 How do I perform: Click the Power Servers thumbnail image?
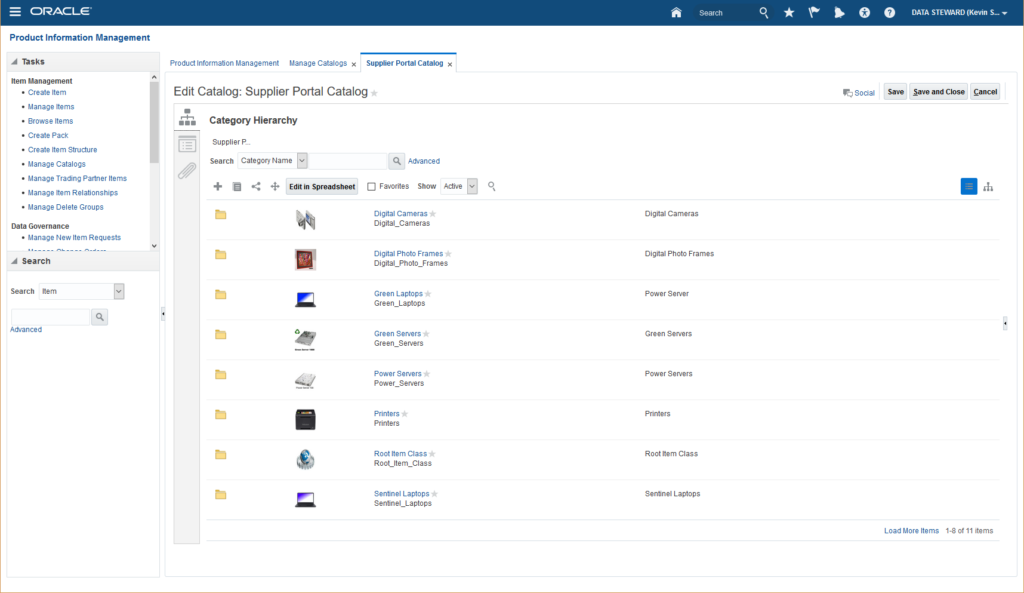(305, 379)
